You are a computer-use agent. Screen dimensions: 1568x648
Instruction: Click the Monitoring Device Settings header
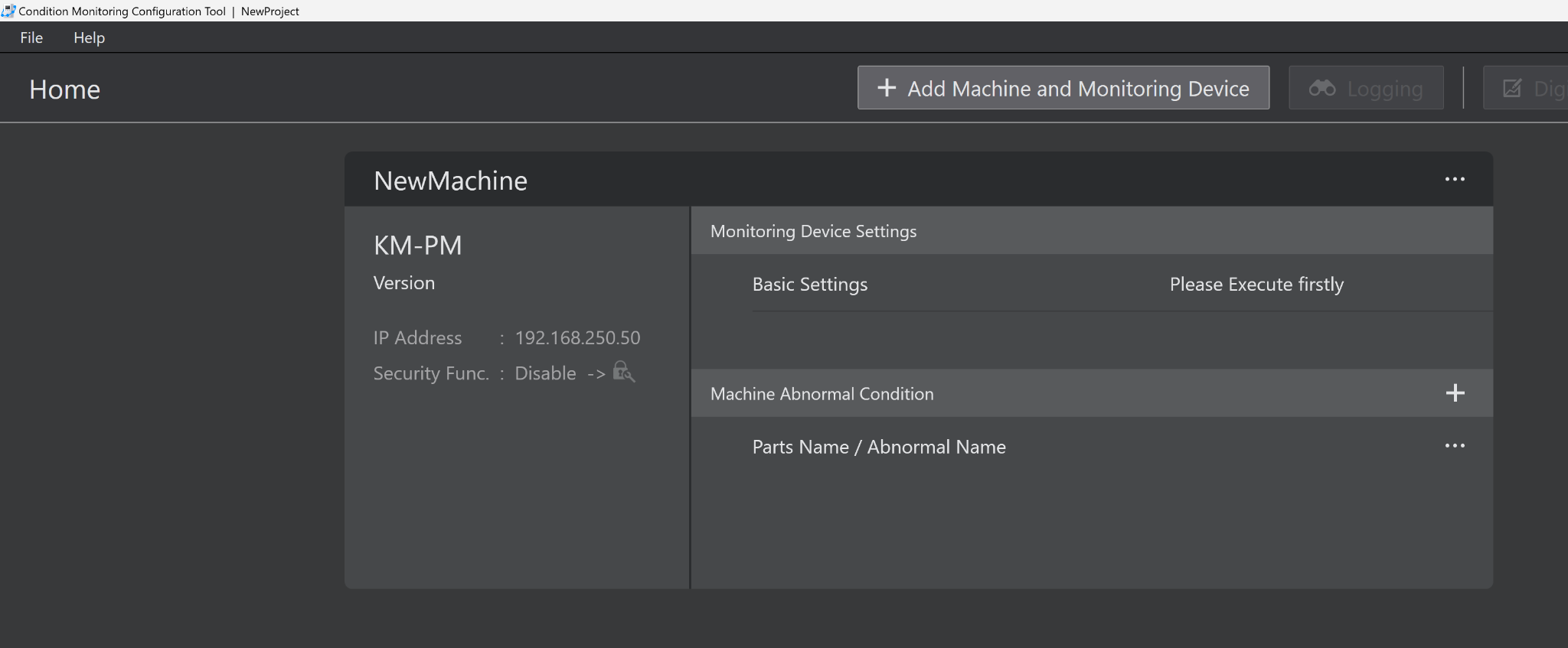point(813,231)
